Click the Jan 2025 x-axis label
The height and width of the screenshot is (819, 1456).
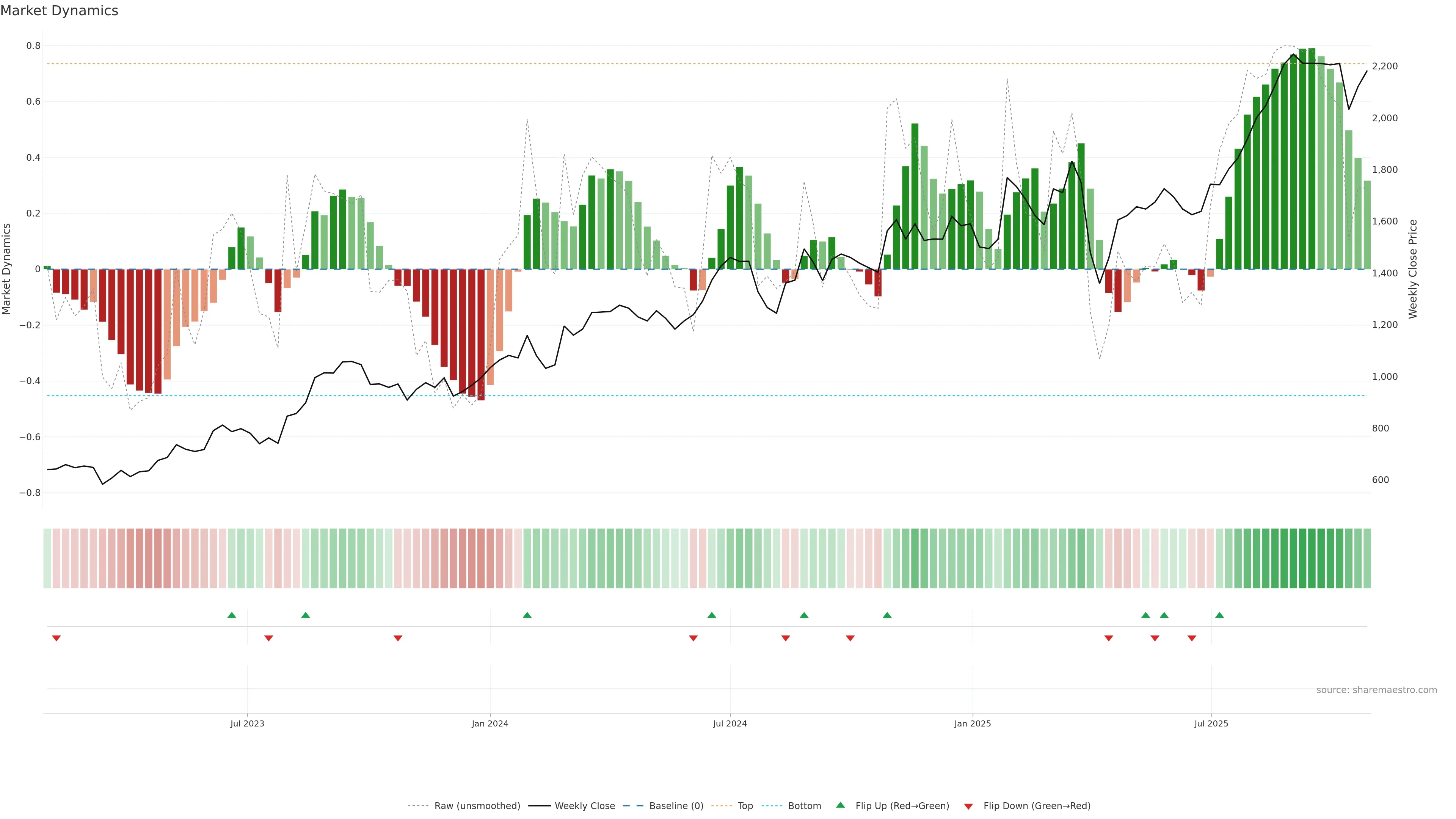pos(972,723)
